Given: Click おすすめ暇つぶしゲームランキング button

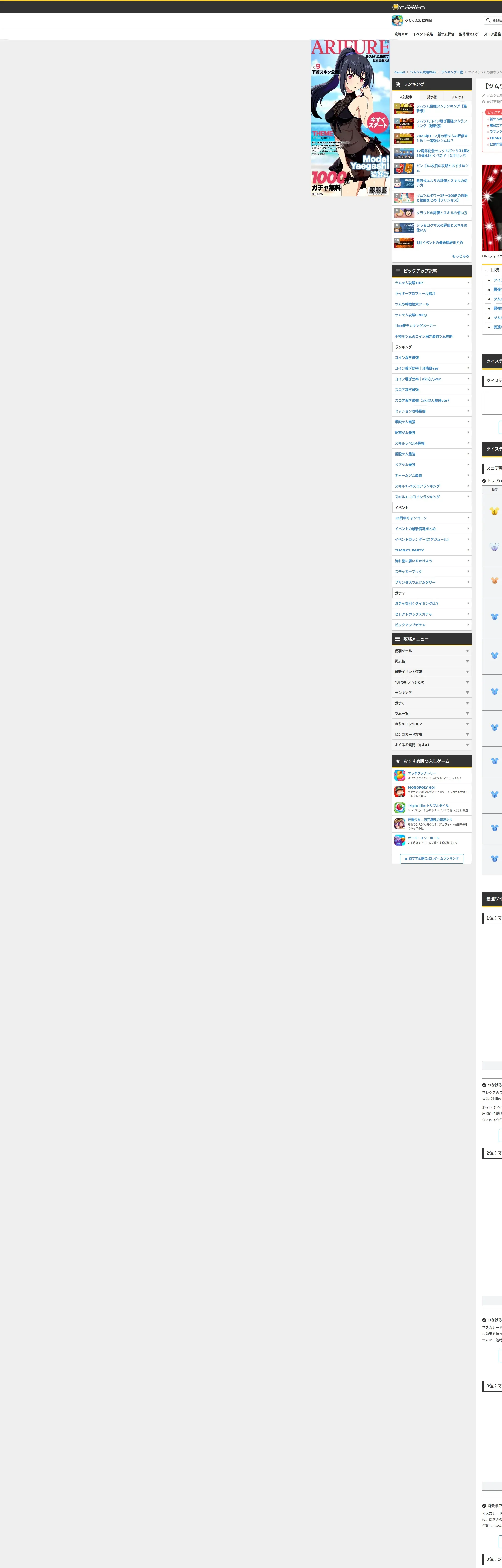Looking at the screenshot, I should [432, 858].
